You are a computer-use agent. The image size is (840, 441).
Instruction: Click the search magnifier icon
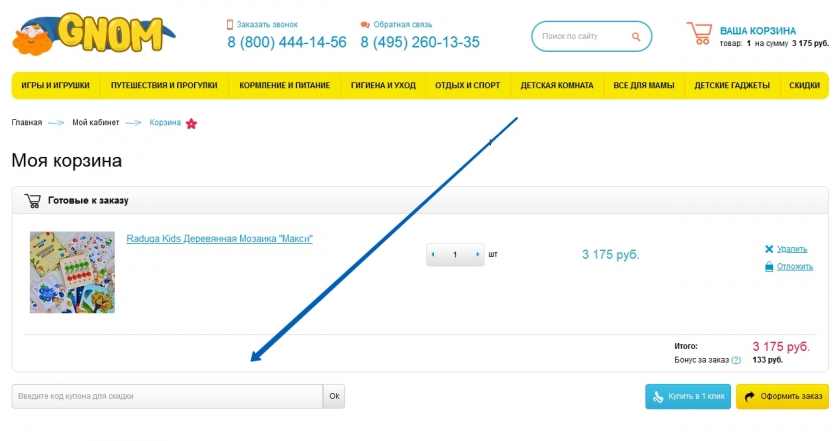[x=635, y=37]
